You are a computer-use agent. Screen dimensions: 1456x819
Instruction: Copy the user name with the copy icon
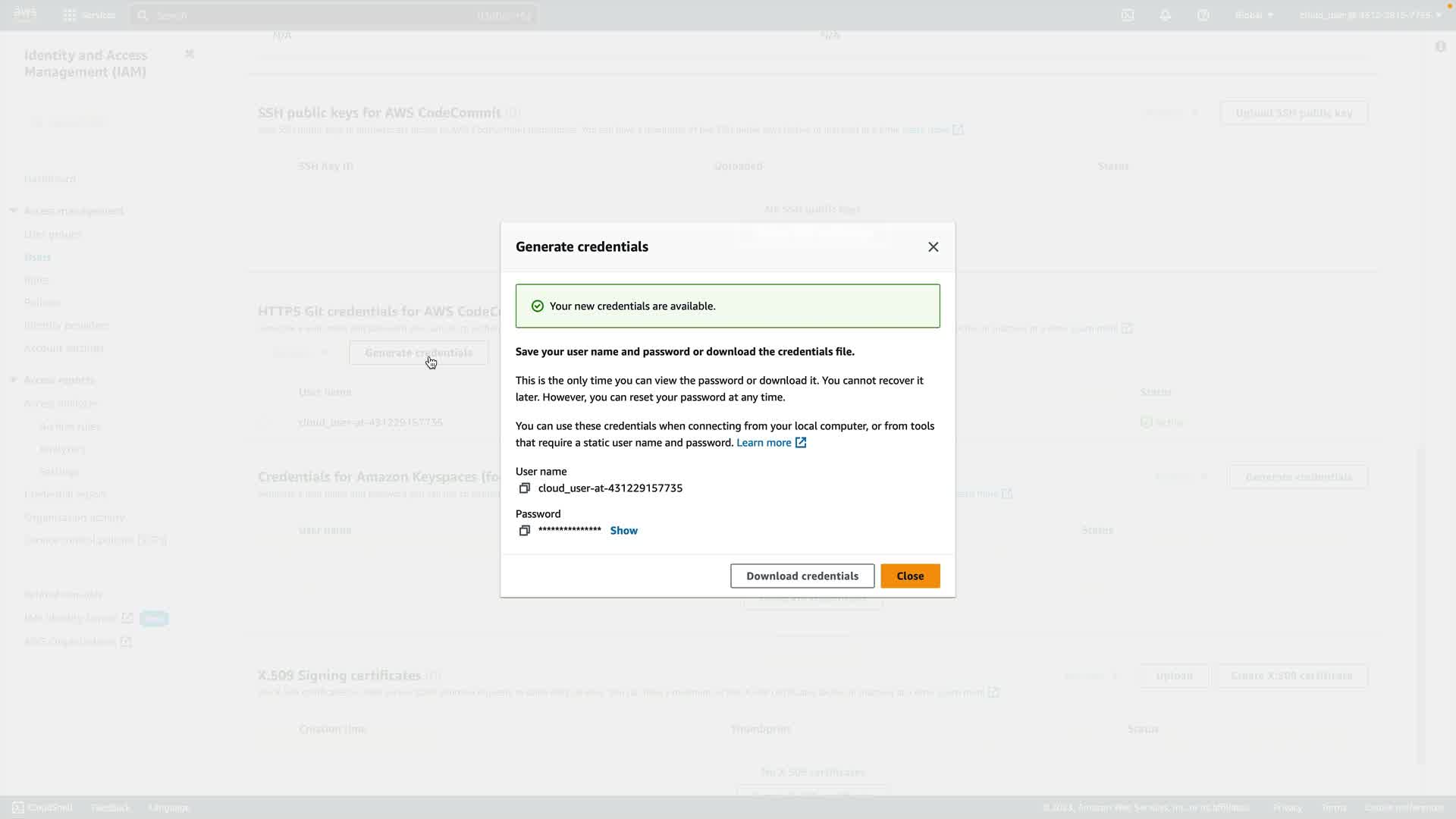click(x=524, y=488)
